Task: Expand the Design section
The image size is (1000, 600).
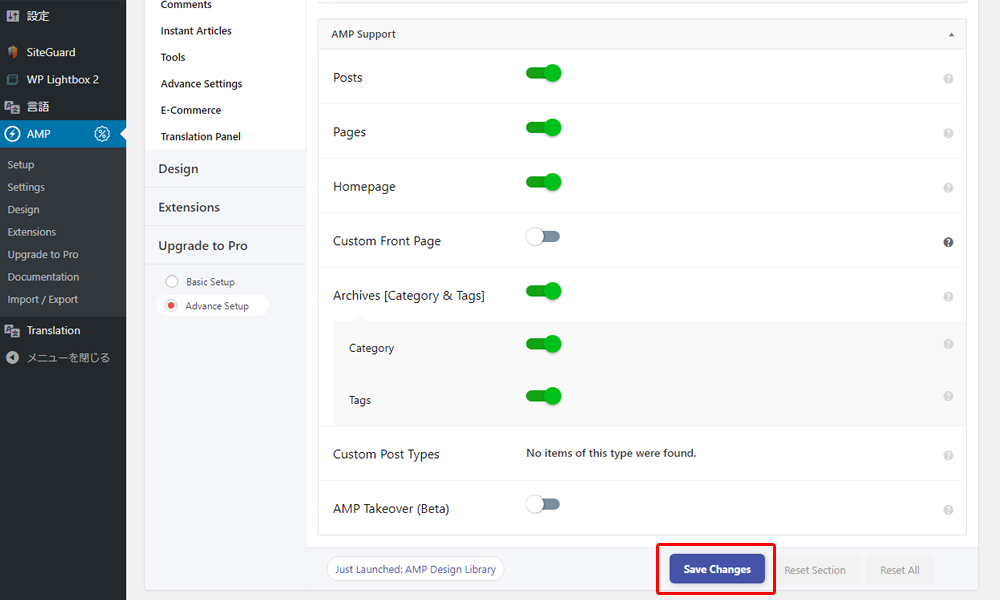Action: [x=225, y=169]
